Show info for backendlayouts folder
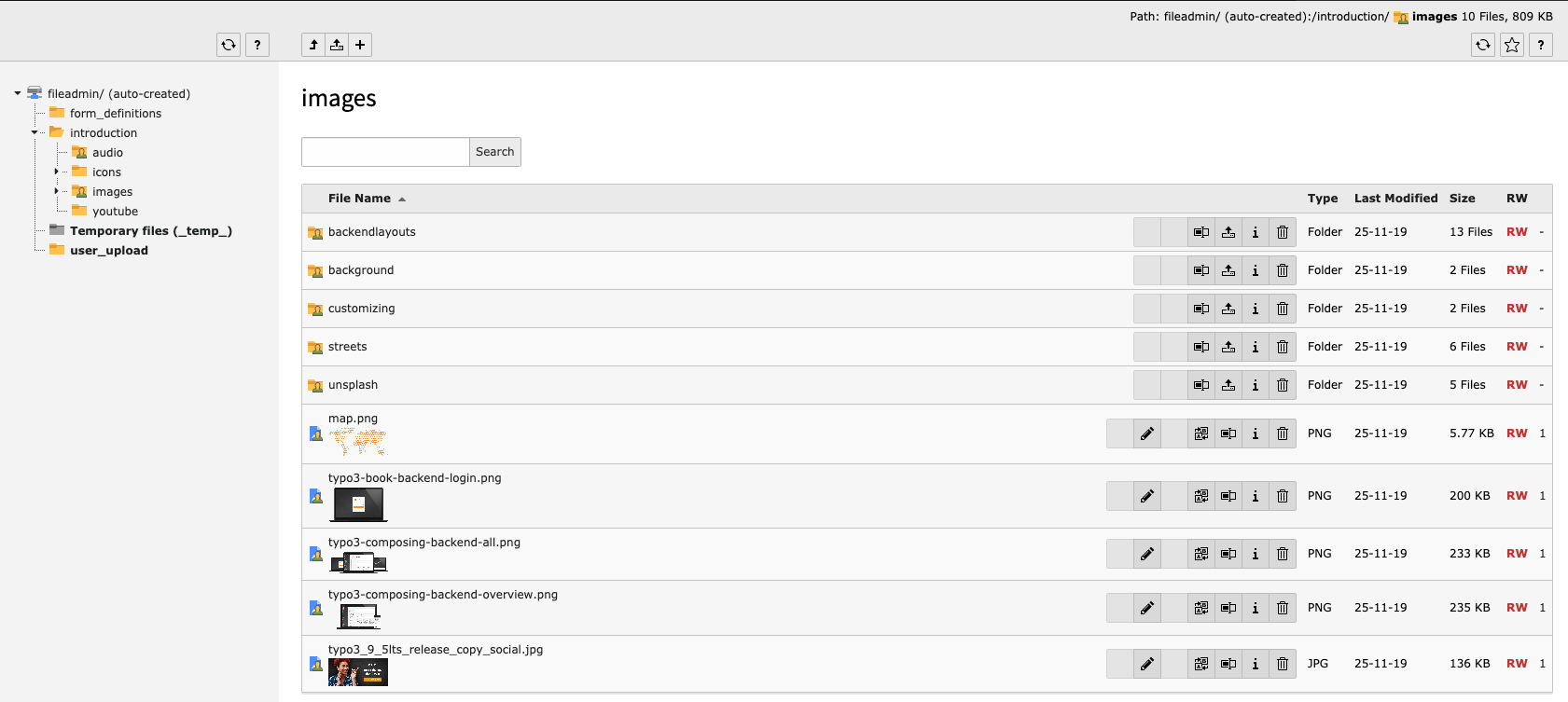 tap(1256, 232)
